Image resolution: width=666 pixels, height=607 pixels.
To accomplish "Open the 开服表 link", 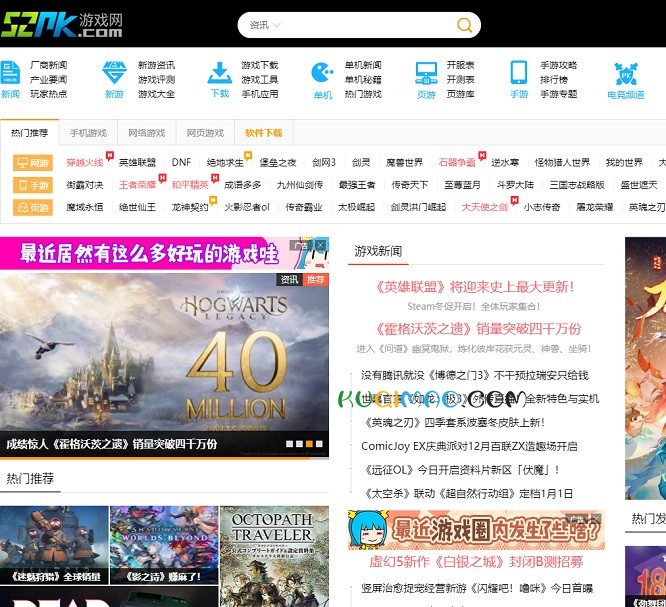I will click(460, 65).
